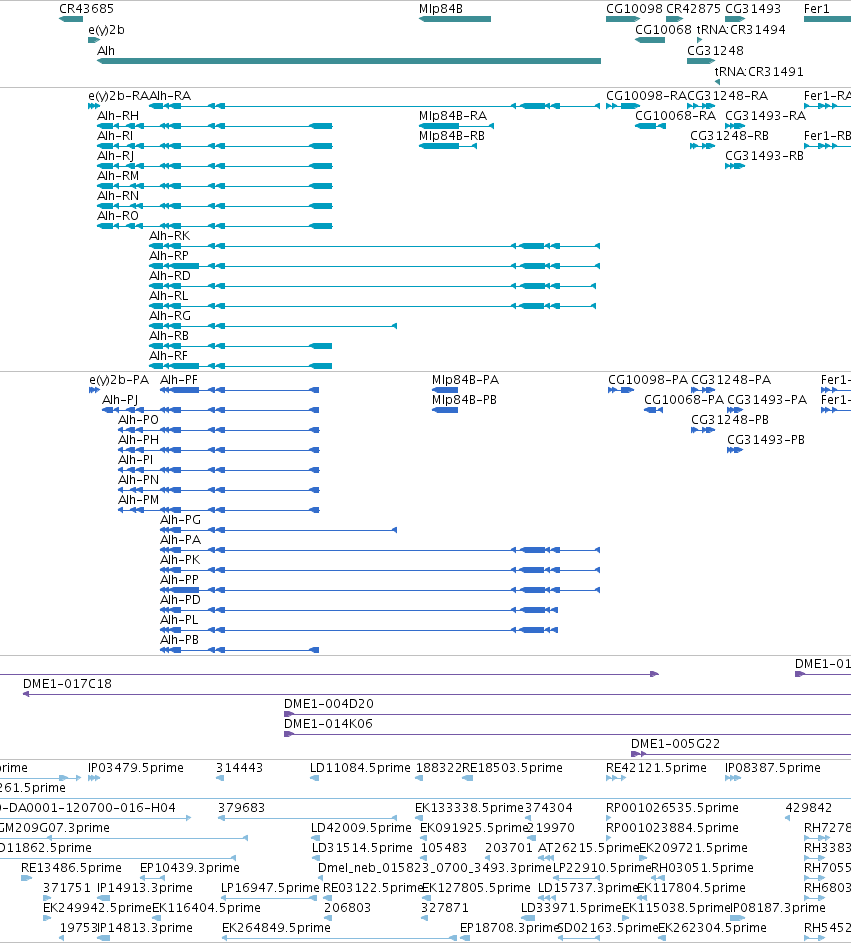The image size is (851, 943).
Task: Select the Mlp84B-RB transcript label
Action: click(452, 136)
